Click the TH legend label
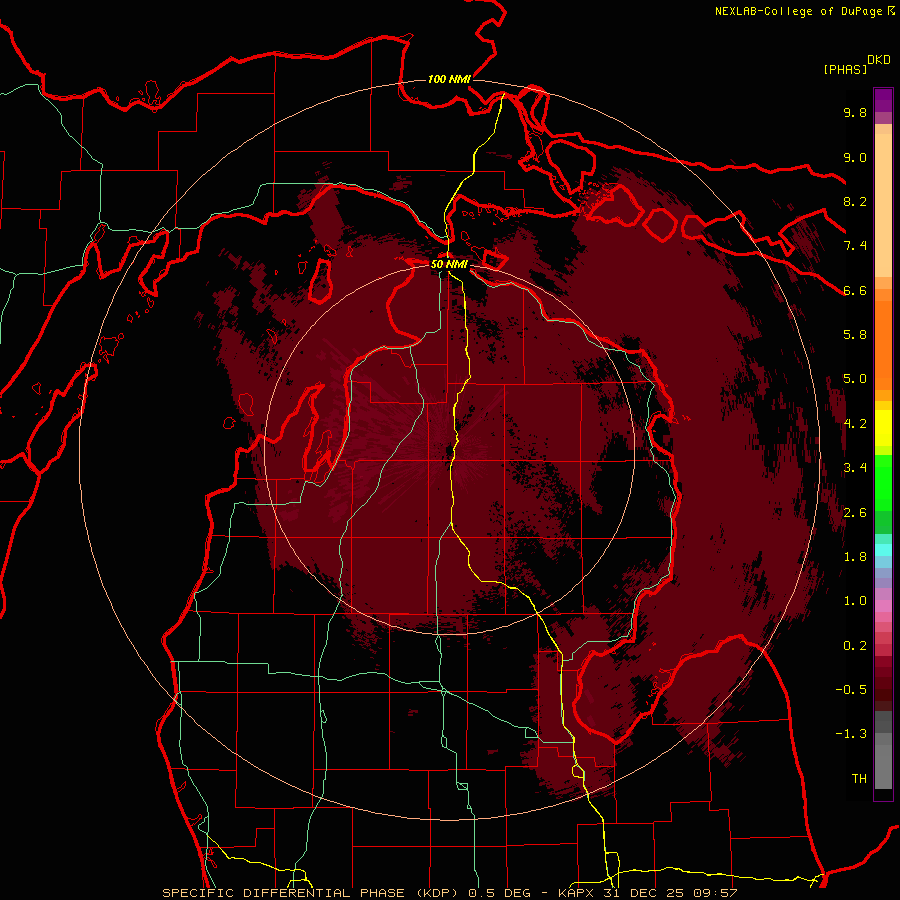The width and height of the screenshot is (900, 900). 859,779
